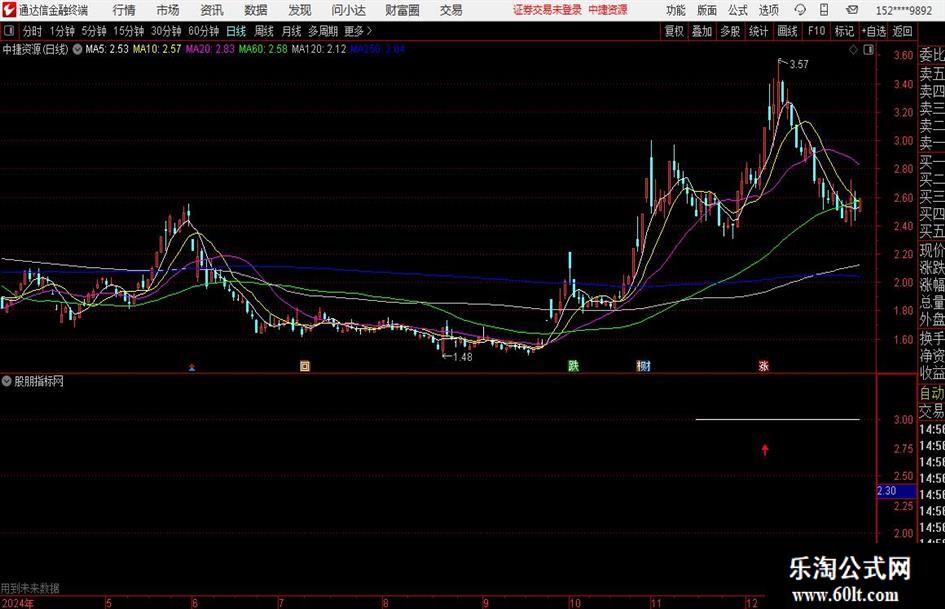Viewport: 945px width, 609px height.
Task: Click the 回 event marker on chart
Action: [x=305, y=365]
